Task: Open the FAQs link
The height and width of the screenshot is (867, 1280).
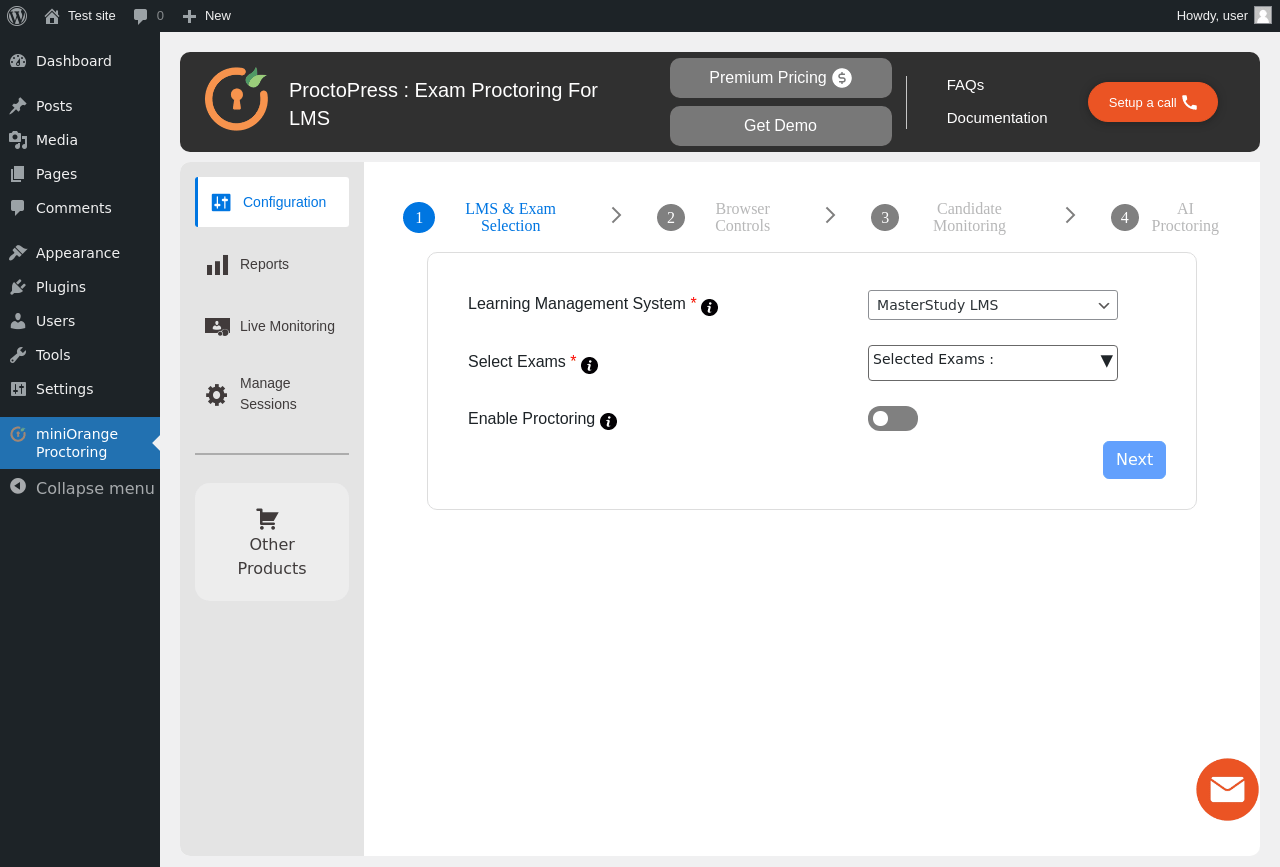Action: tap(965, 85)
